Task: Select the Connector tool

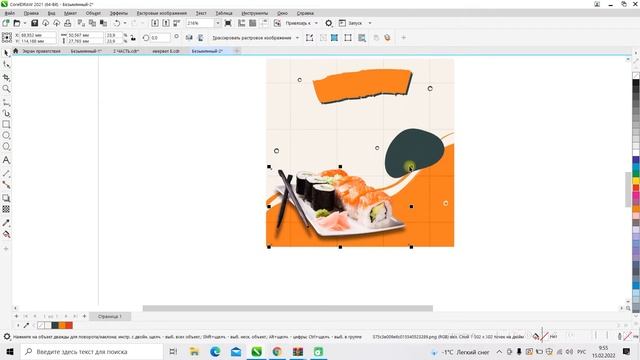Action: pos(6,184)
